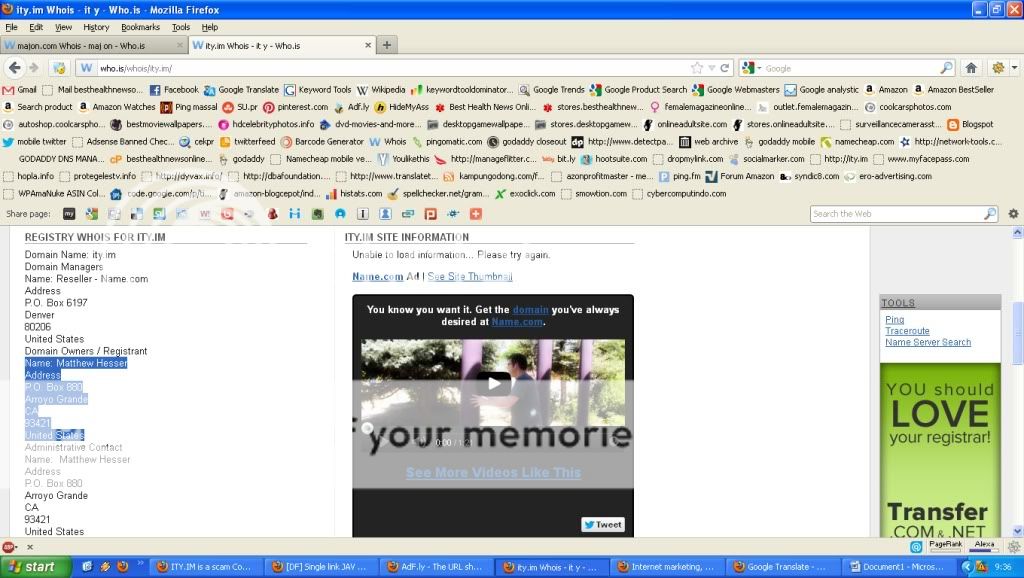Click the YOU should LOVE your registrar ad
This screenshot has height=578, width=1024.
coord(940,449)
